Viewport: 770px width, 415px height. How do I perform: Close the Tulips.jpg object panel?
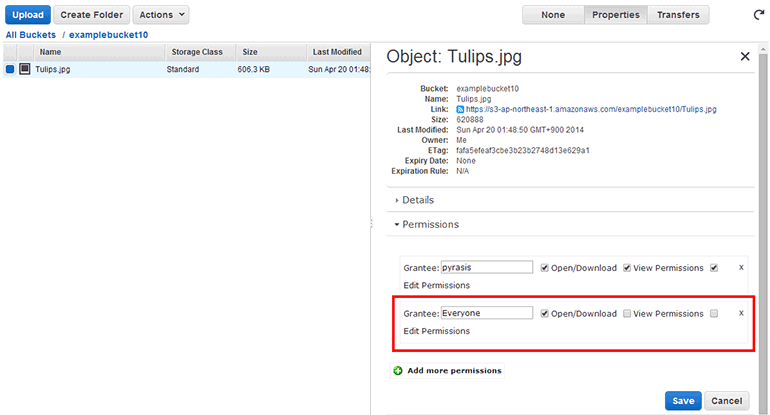tap(745, 57)
